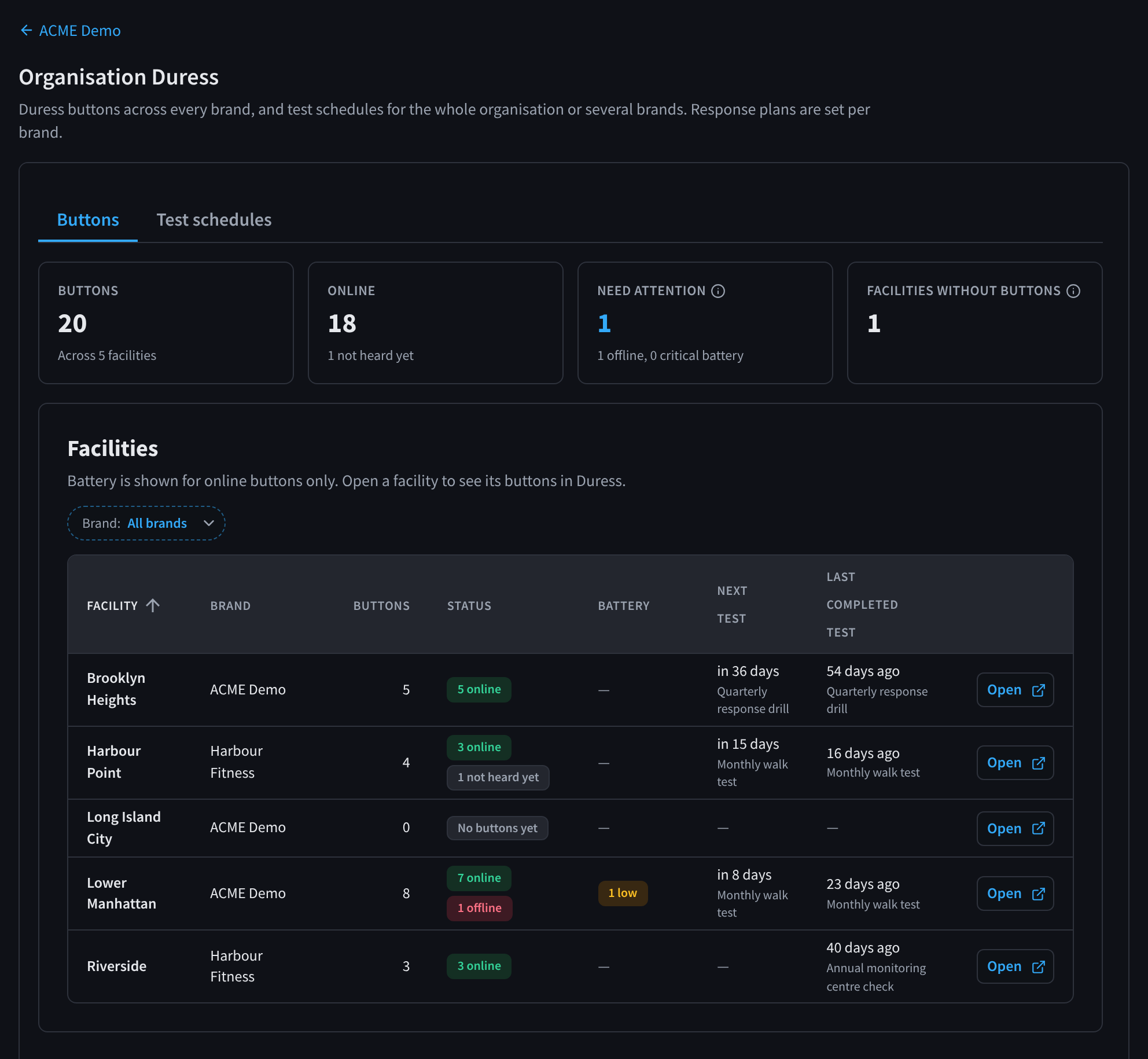Click the external-link icon in Riverside row
This screenshot has width=1148, height=1059.
click(x=1039, y=966)
